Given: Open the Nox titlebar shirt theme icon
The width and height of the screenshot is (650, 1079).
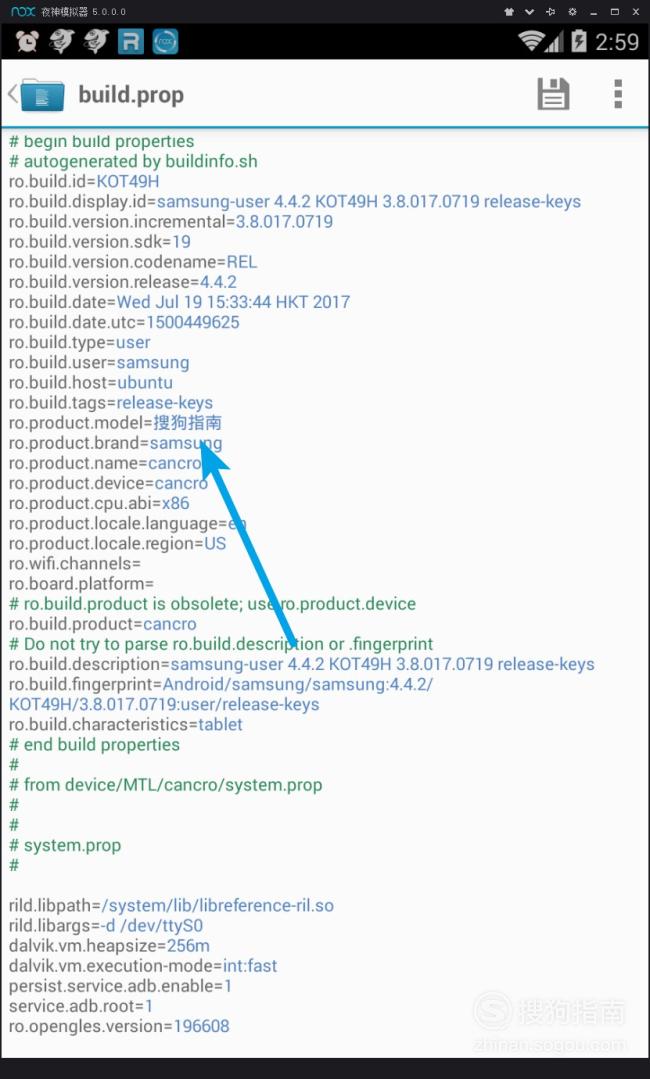Looking at the screenshot, I should pyautogui.click(x=509, y=12).
